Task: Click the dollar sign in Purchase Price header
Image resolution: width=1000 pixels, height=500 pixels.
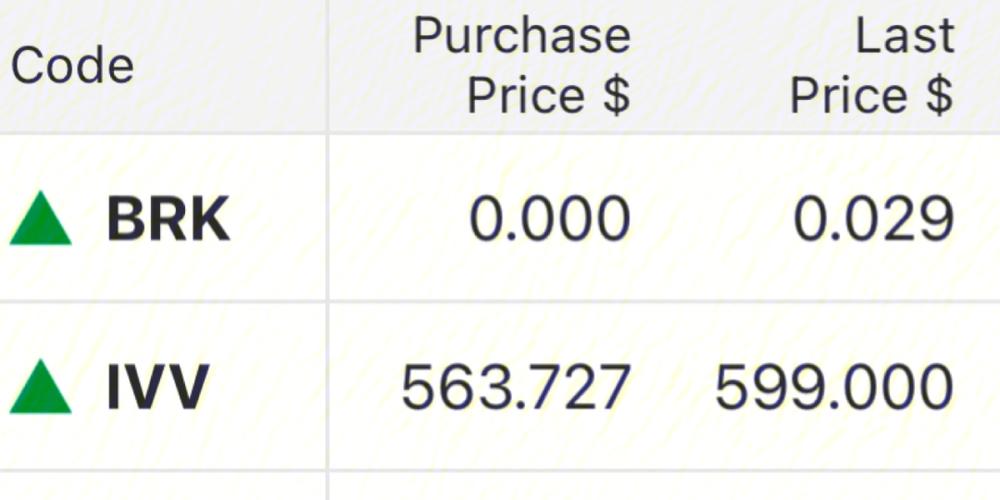Action: (x=617, y=96)
